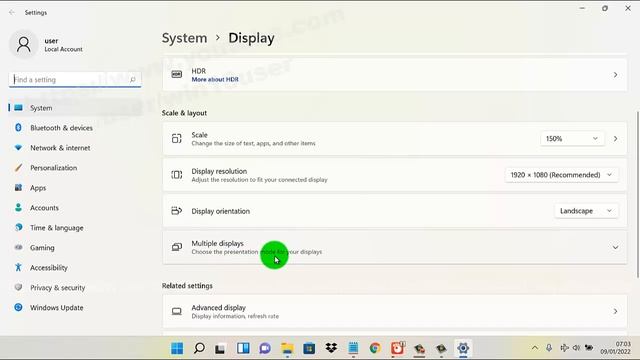The width and height of the screenshot is (640, 360).
Task: Click the search magnifier in Find a setting
Action: (133, 80)
